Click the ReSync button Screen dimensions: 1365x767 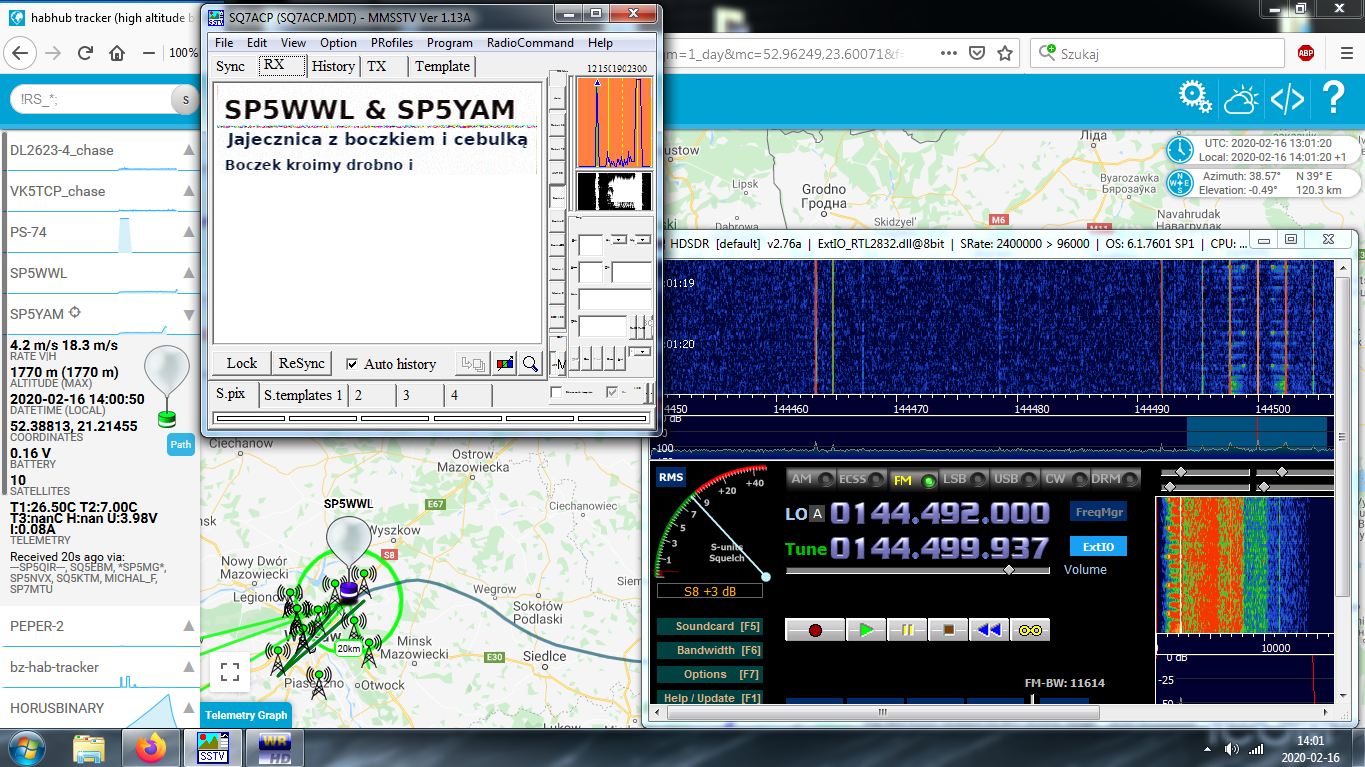pyautogui.click(x=302, y=364)
